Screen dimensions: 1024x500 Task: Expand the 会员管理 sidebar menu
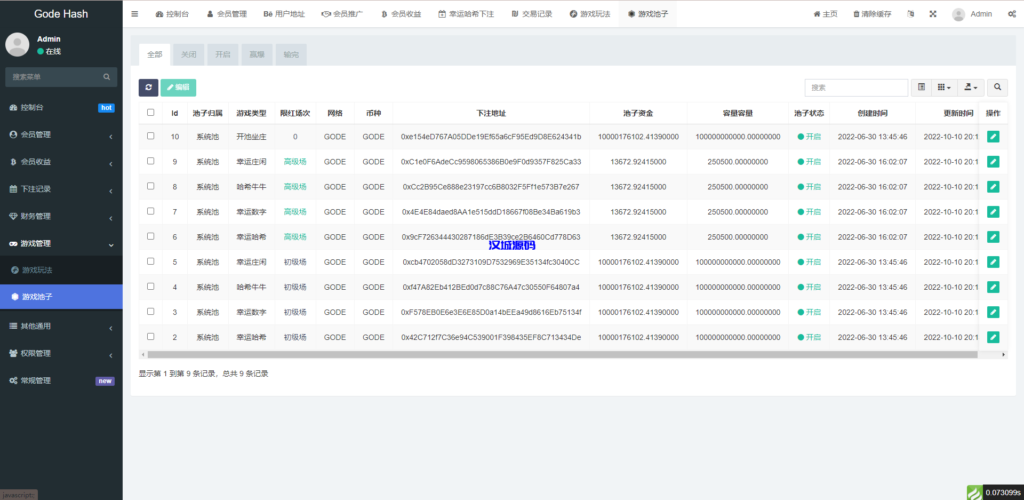click(x=60, y=134)
